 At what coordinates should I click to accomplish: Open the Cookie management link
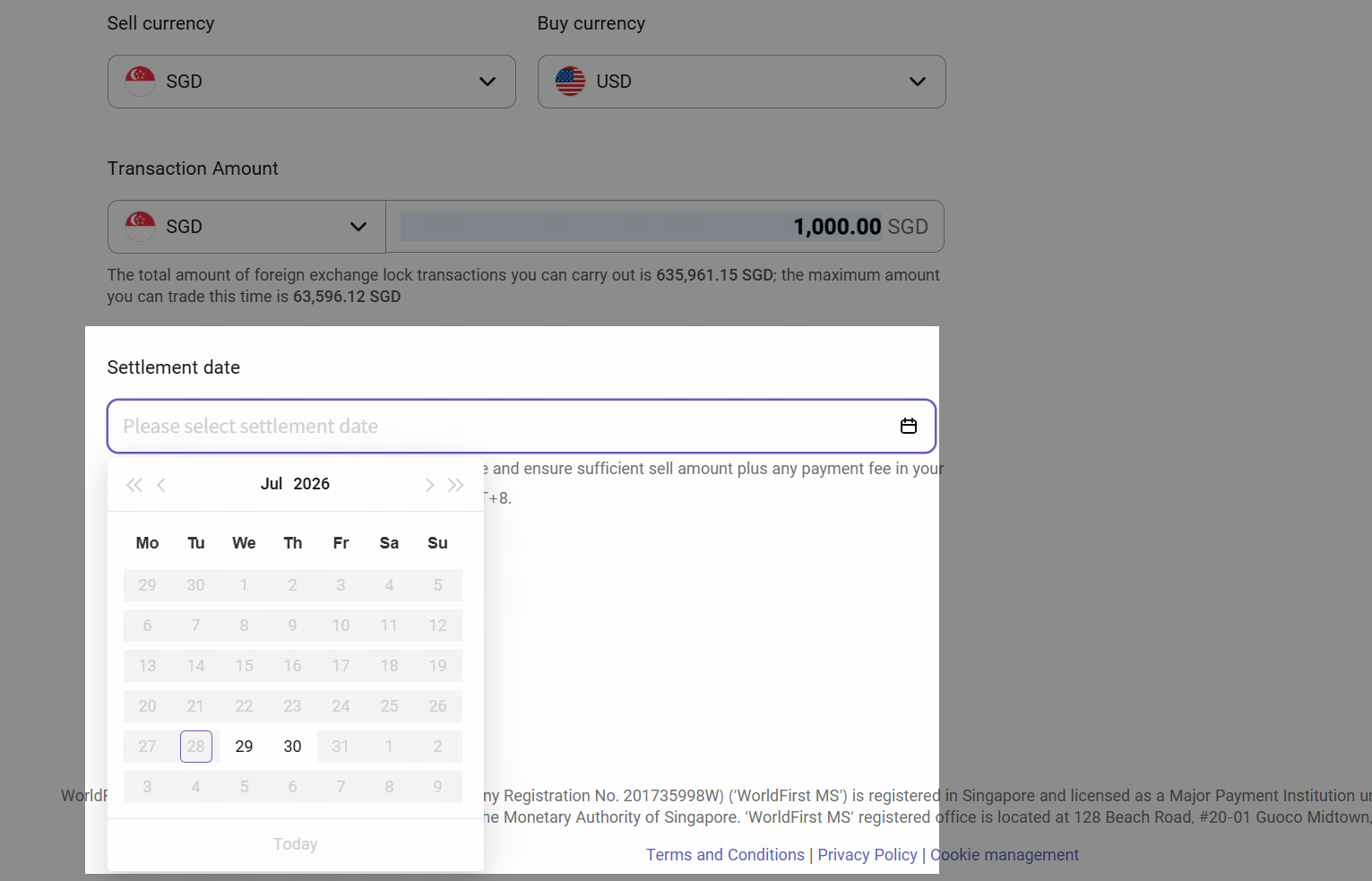click(1005, 855)
